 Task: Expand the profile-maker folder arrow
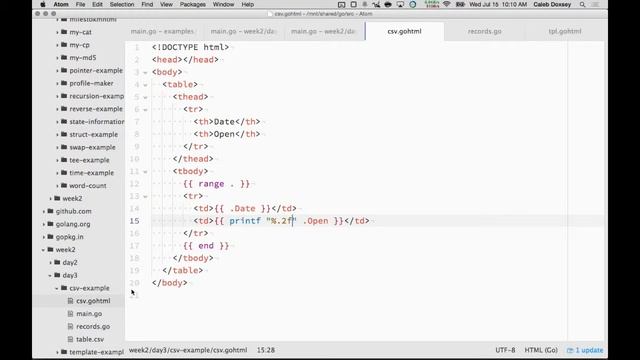point(58,83)
